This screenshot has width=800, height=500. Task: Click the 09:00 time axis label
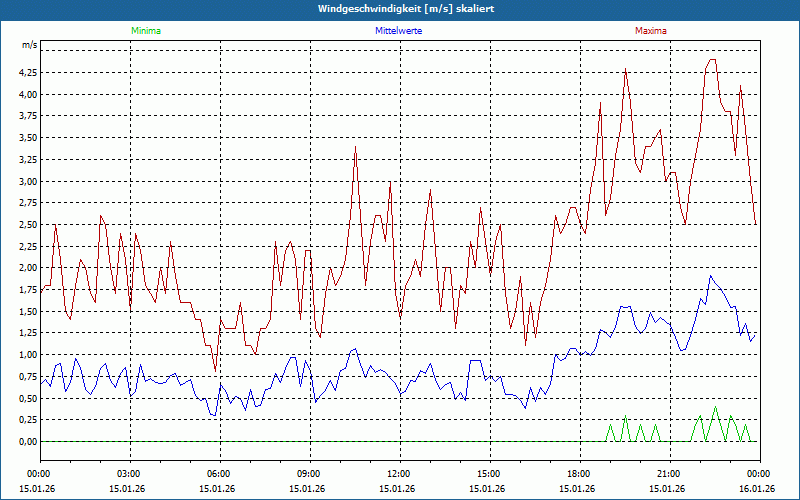tap(309, 474)
